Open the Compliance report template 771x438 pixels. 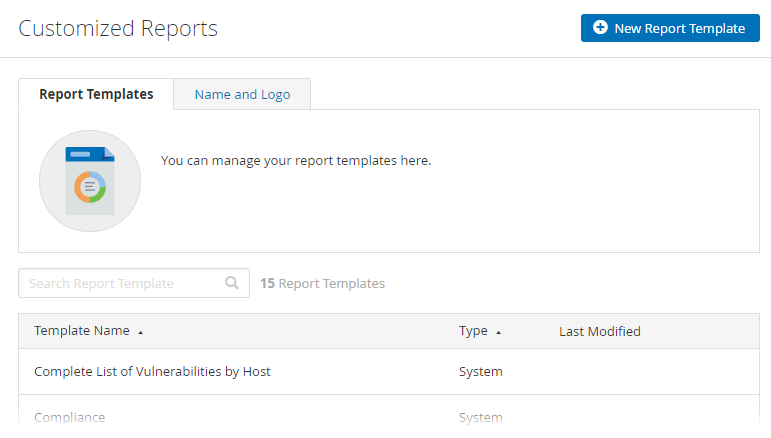[69, 417]
